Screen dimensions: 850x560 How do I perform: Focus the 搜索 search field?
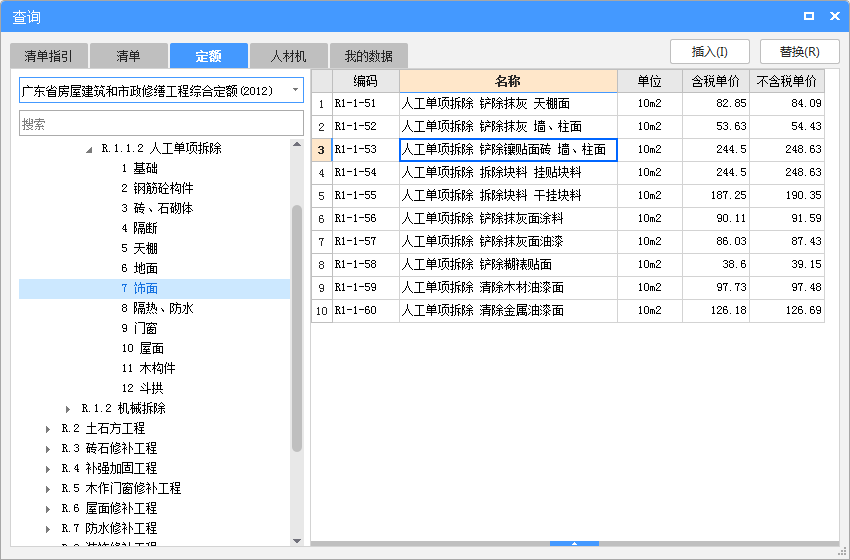[161, 124]
